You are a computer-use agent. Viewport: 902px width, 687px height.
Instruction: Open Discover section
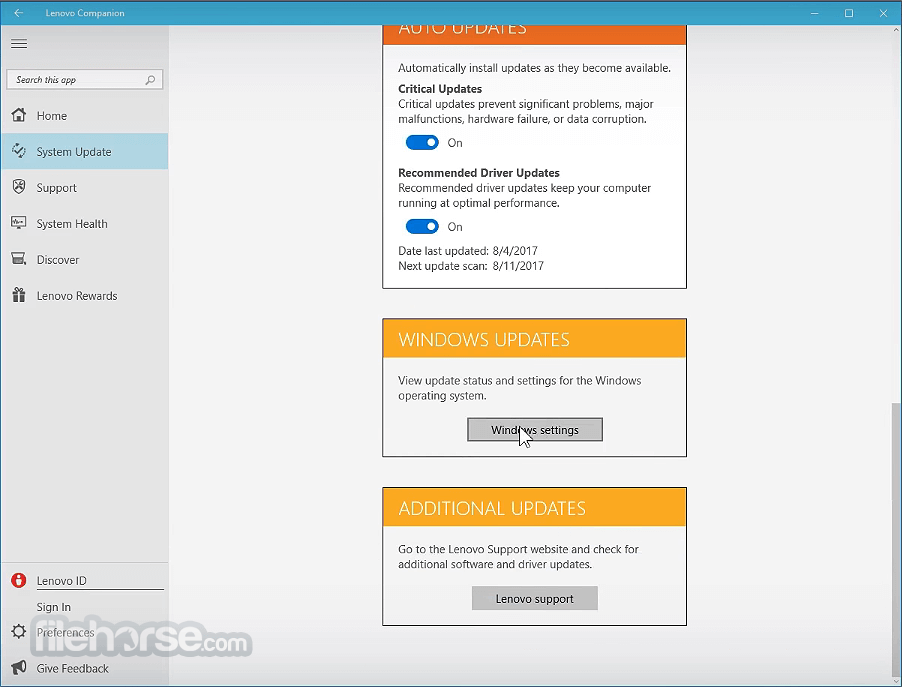[x=85, y=259]
